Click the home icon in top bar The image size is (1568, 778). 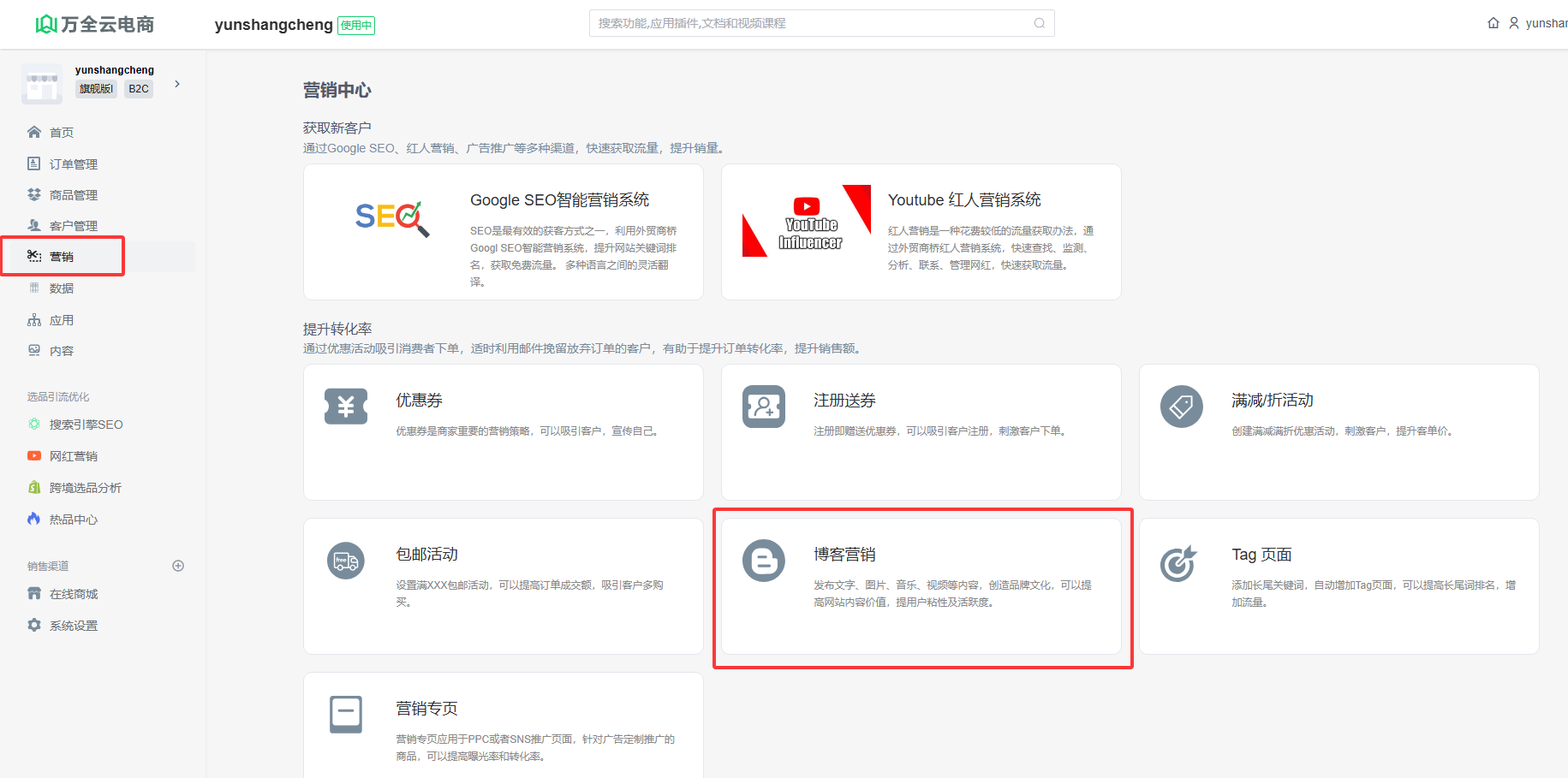[1493, 23]
